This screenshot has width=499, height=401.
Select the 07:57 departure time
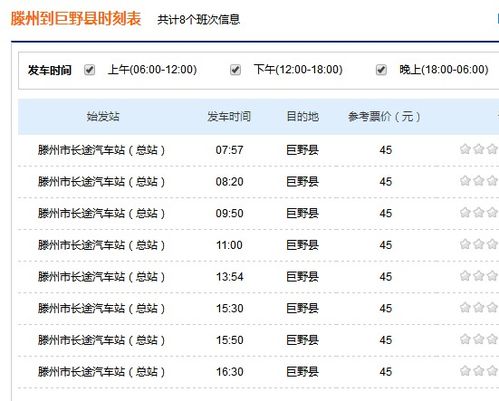tap(229, 150)
